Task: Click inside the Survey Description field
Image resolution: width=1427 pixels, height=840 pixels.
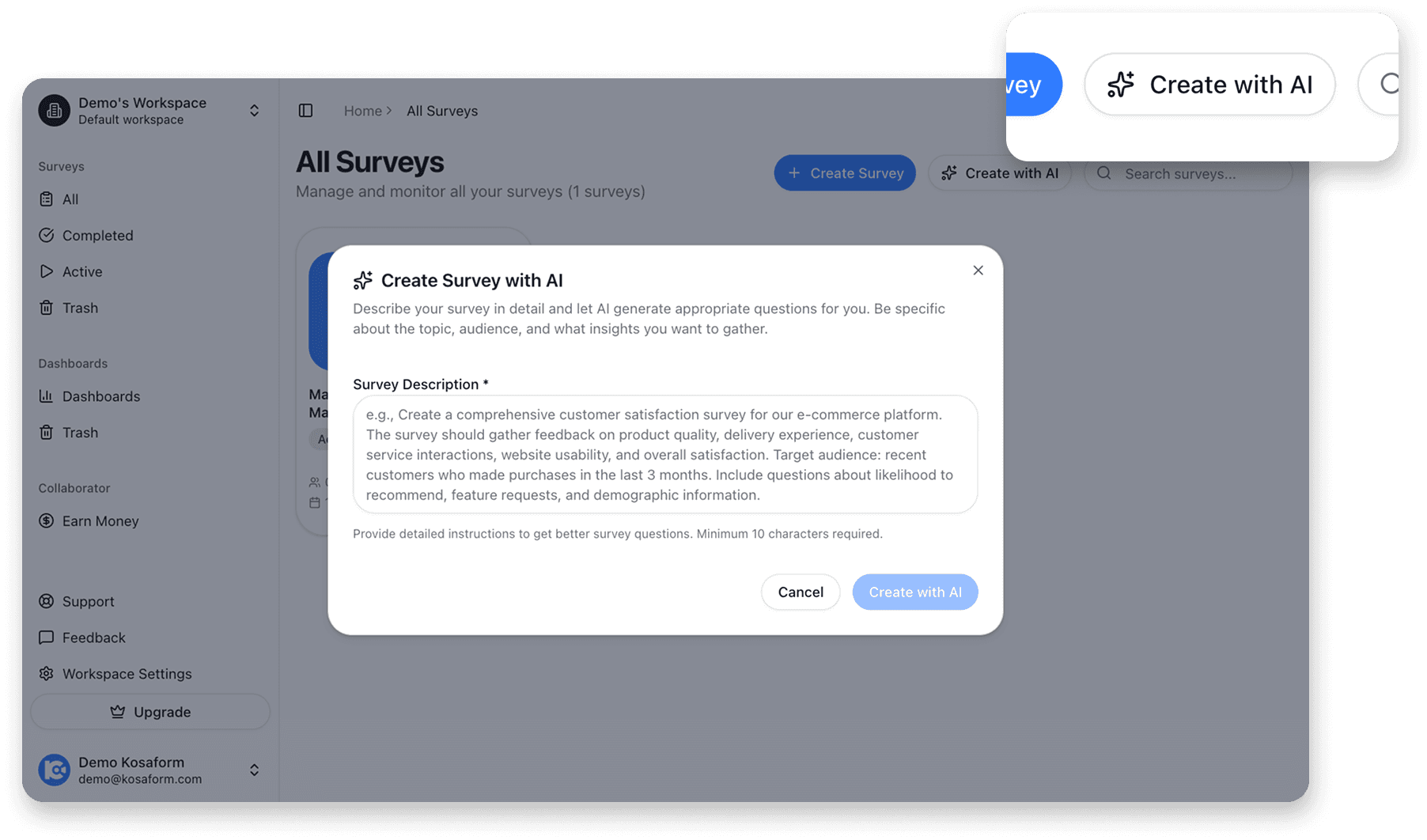Action: click(664, 454)
